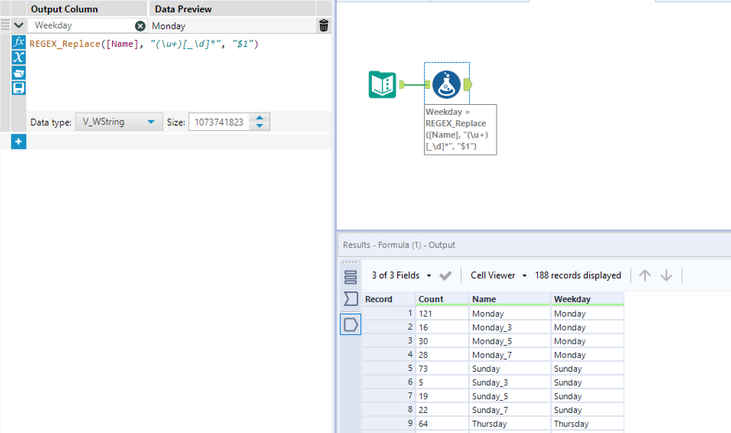Click the Data Preview value Monday

168,26
